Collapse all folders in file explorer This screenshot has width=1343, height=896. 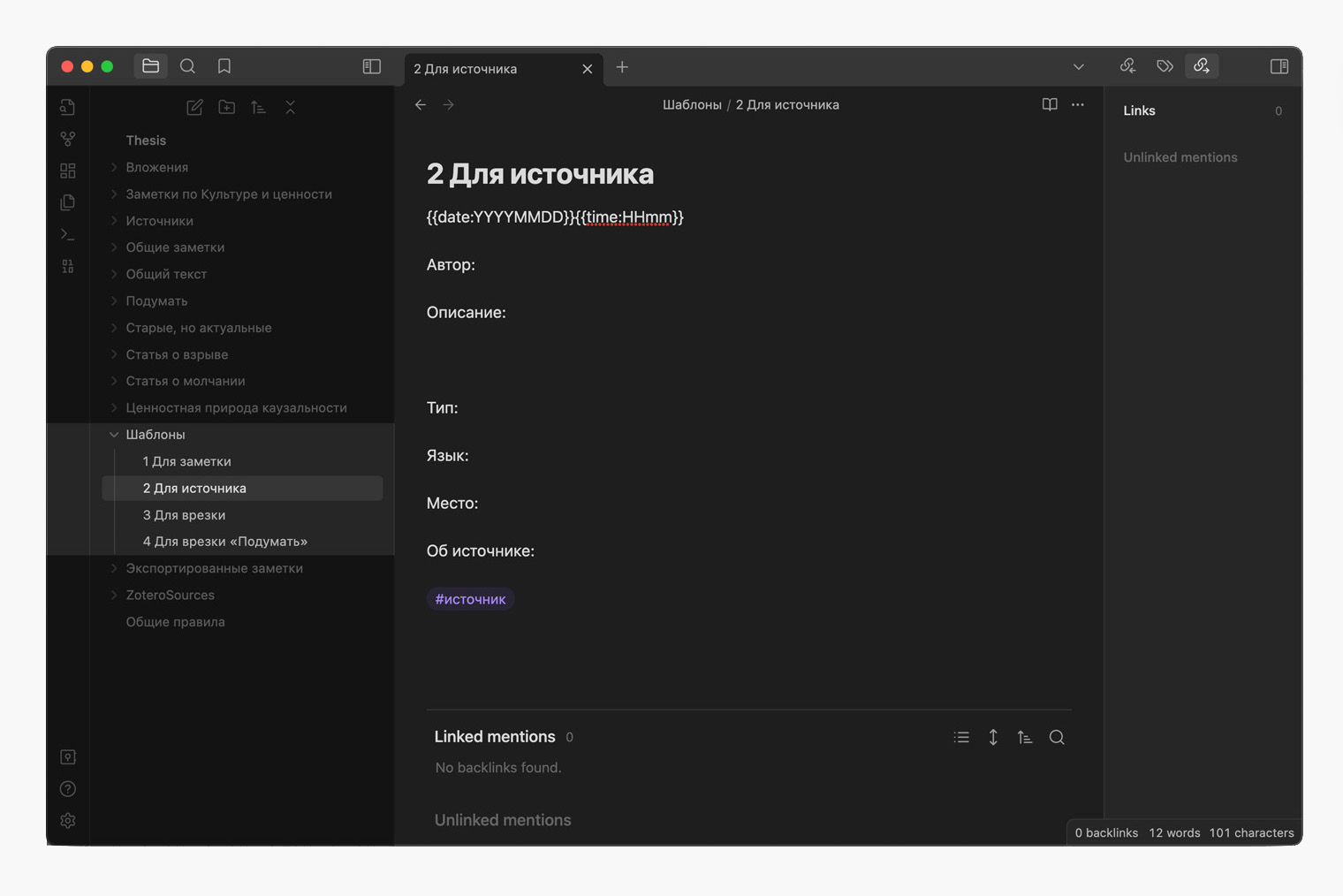click(290, 107)
